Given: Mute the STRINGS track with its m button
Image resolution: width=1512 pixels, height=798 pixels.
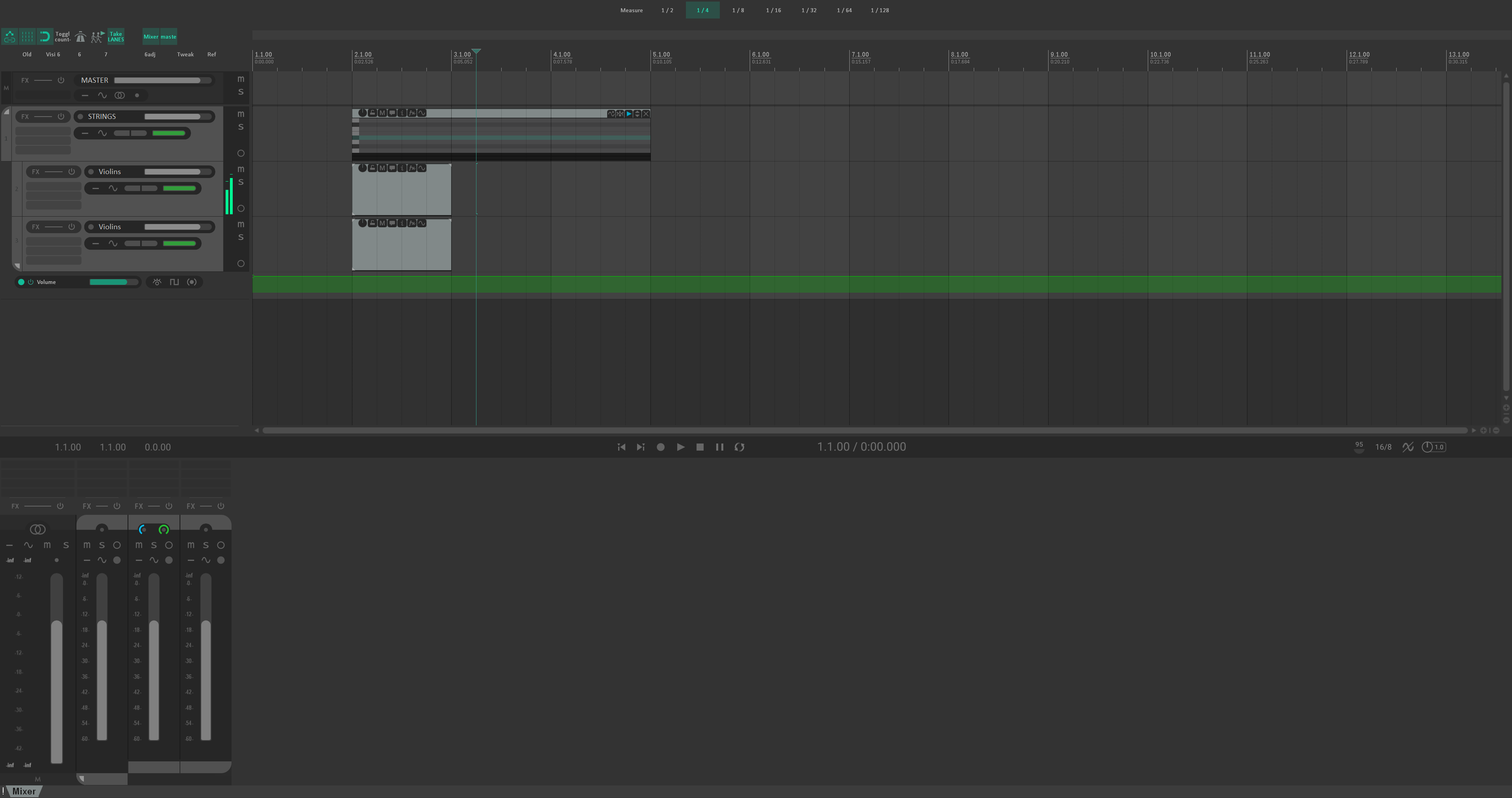Looking at the screenshot, I should coord(241,114).
